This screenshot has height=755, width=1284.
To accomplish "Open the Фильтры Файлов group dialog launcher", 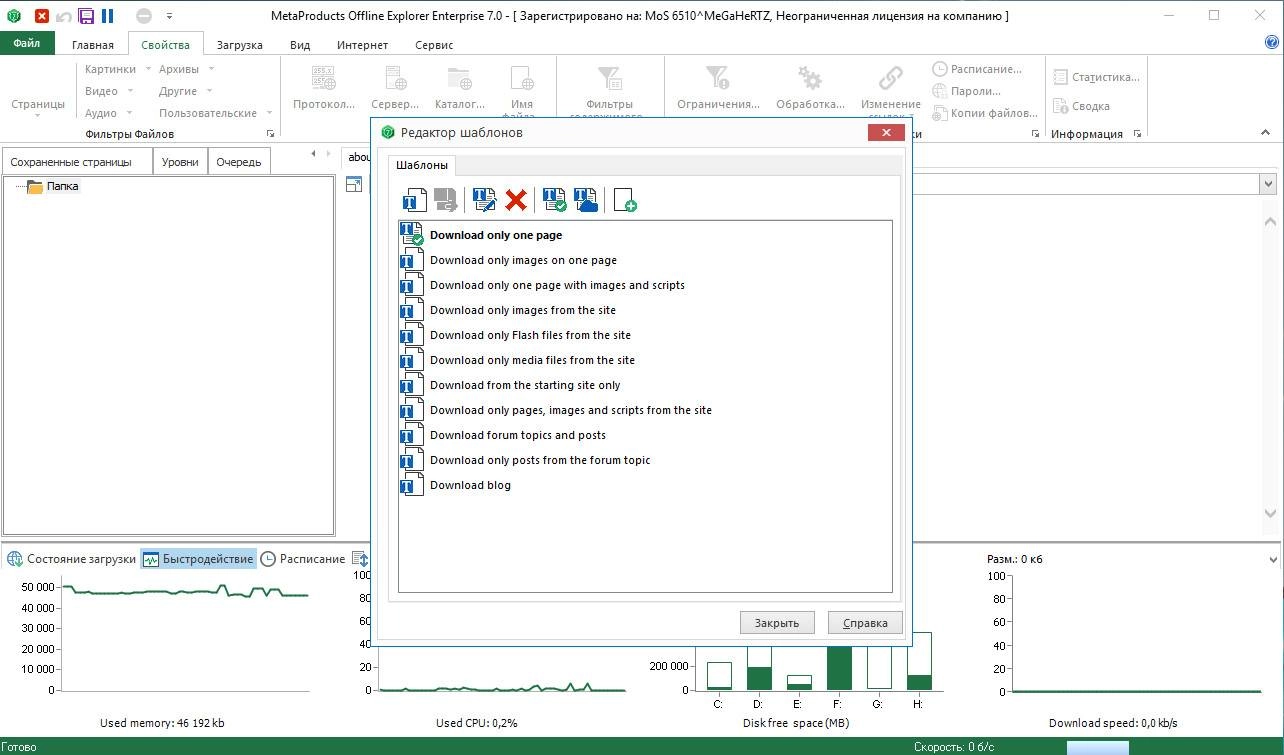I will point(269,134).
